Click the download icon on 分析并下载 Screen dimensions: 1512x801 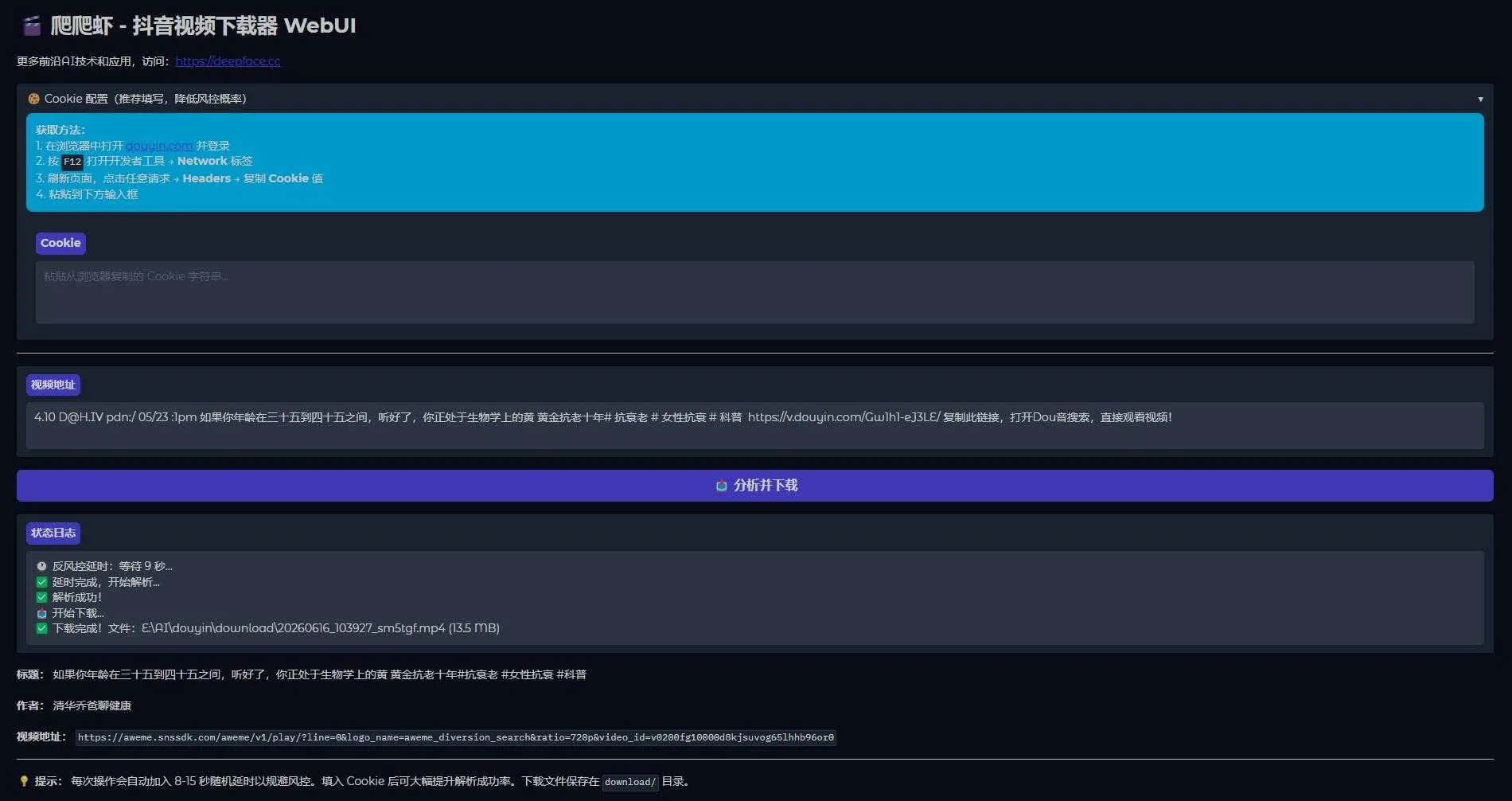point(721,486)
